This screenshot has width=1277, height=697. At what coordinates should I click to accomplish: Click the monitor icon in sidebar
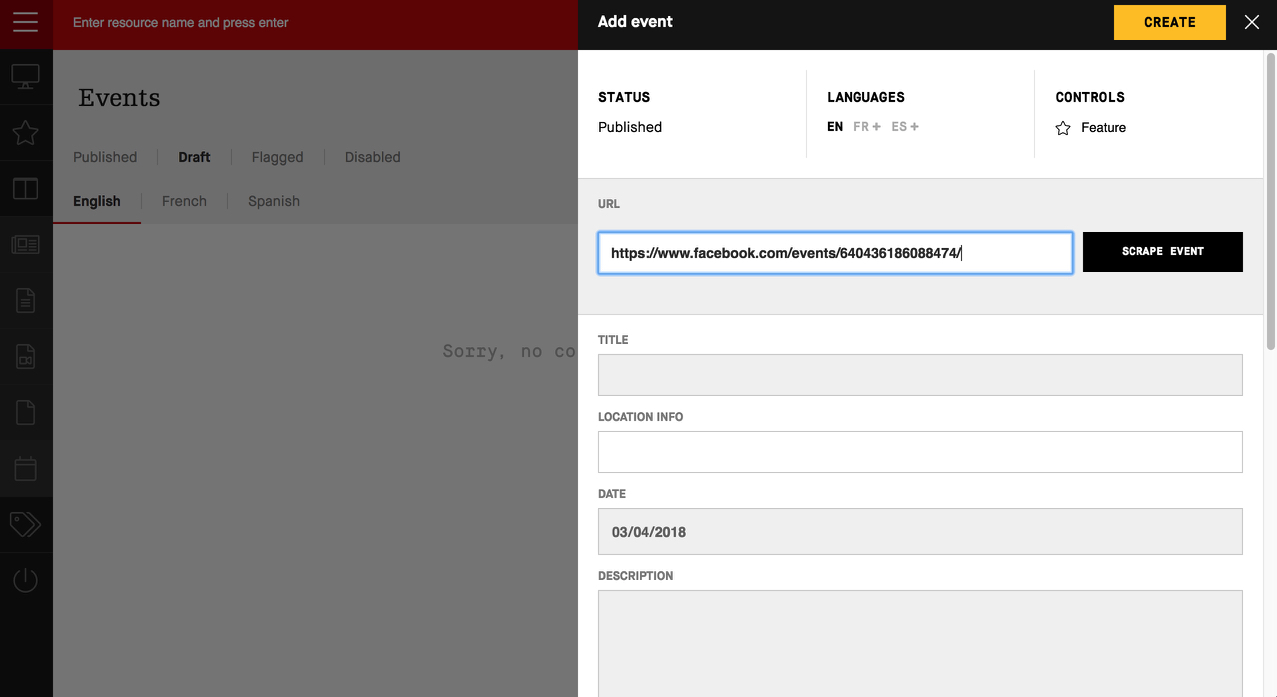coord(26,76)
